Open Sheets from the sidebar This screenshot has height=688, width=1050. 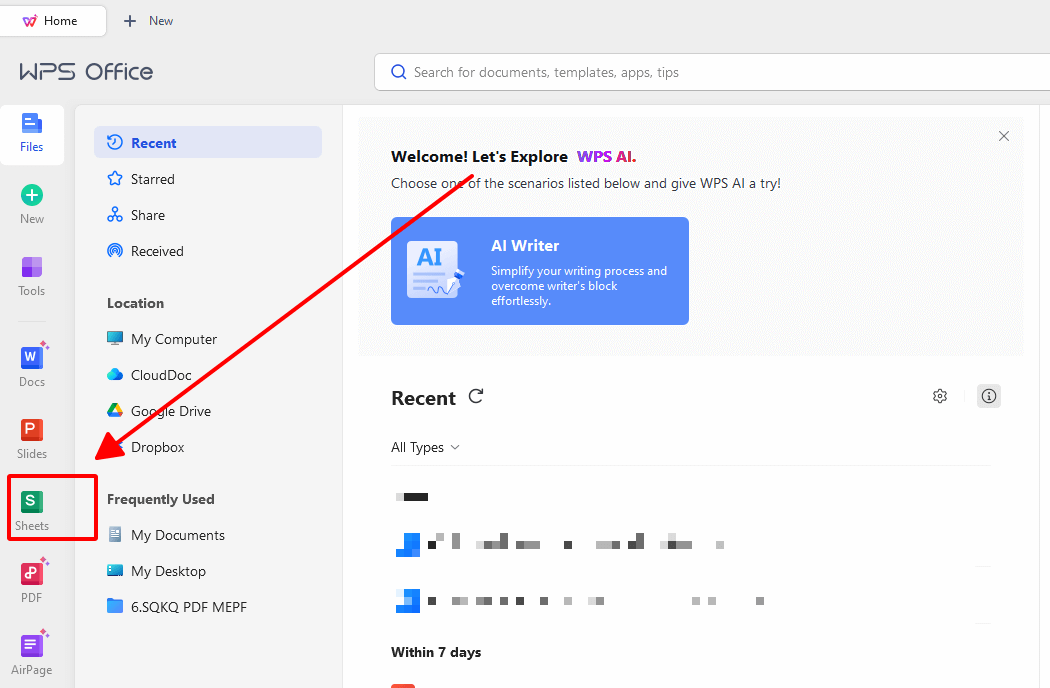point(31,511)
